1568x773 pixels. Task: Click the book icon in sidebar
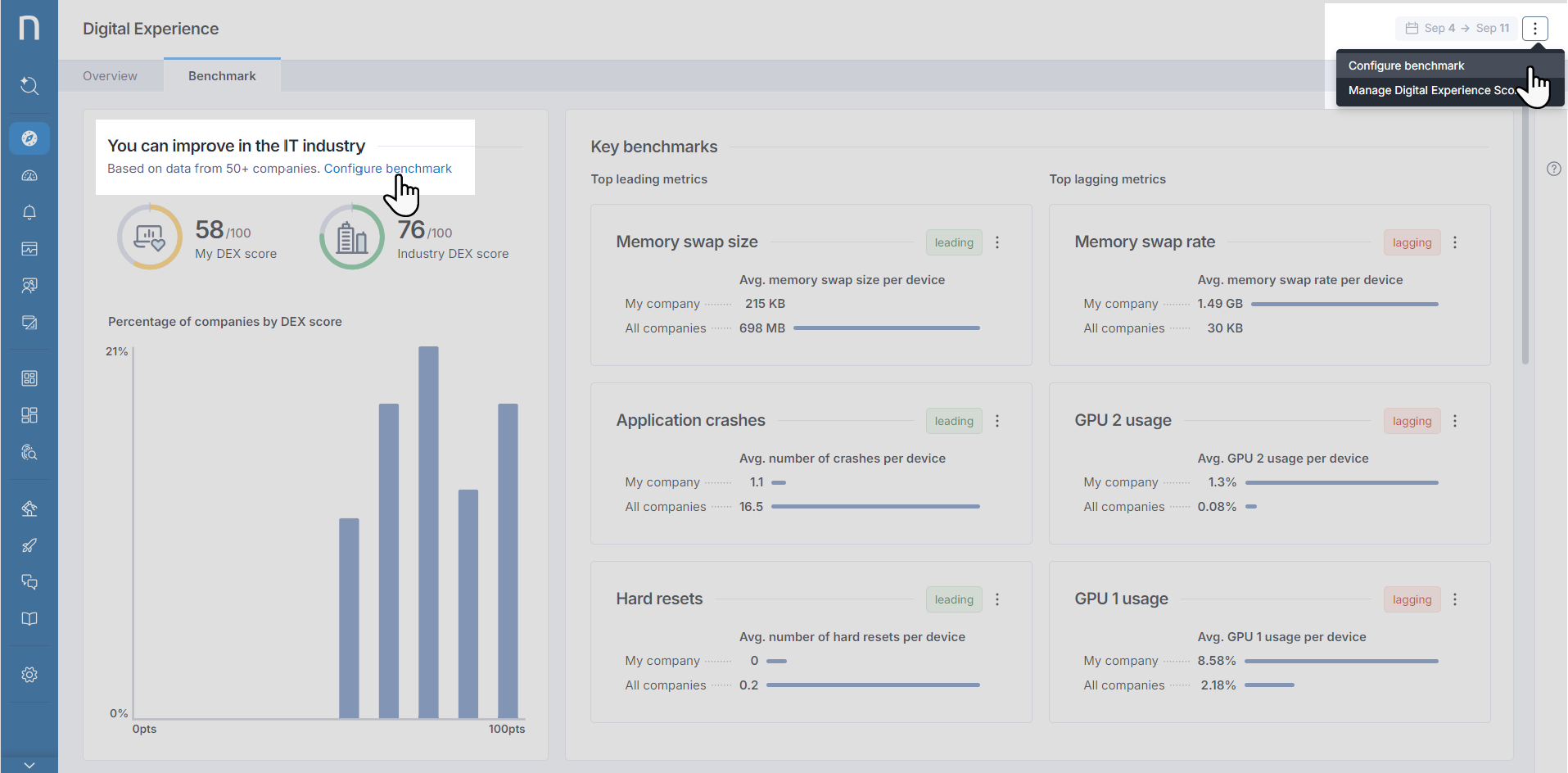coord(29,619)
